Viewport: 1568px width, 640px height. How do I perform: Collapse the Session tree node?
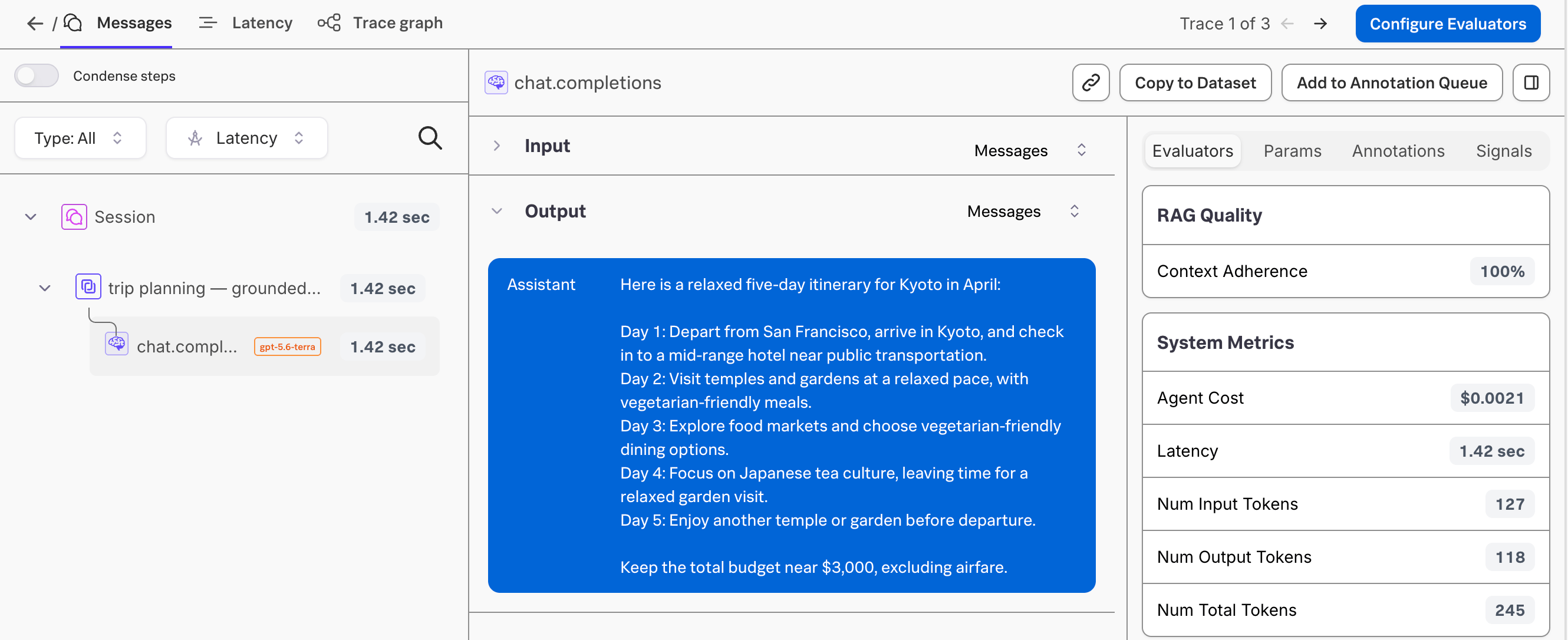(x=31, y=217)
